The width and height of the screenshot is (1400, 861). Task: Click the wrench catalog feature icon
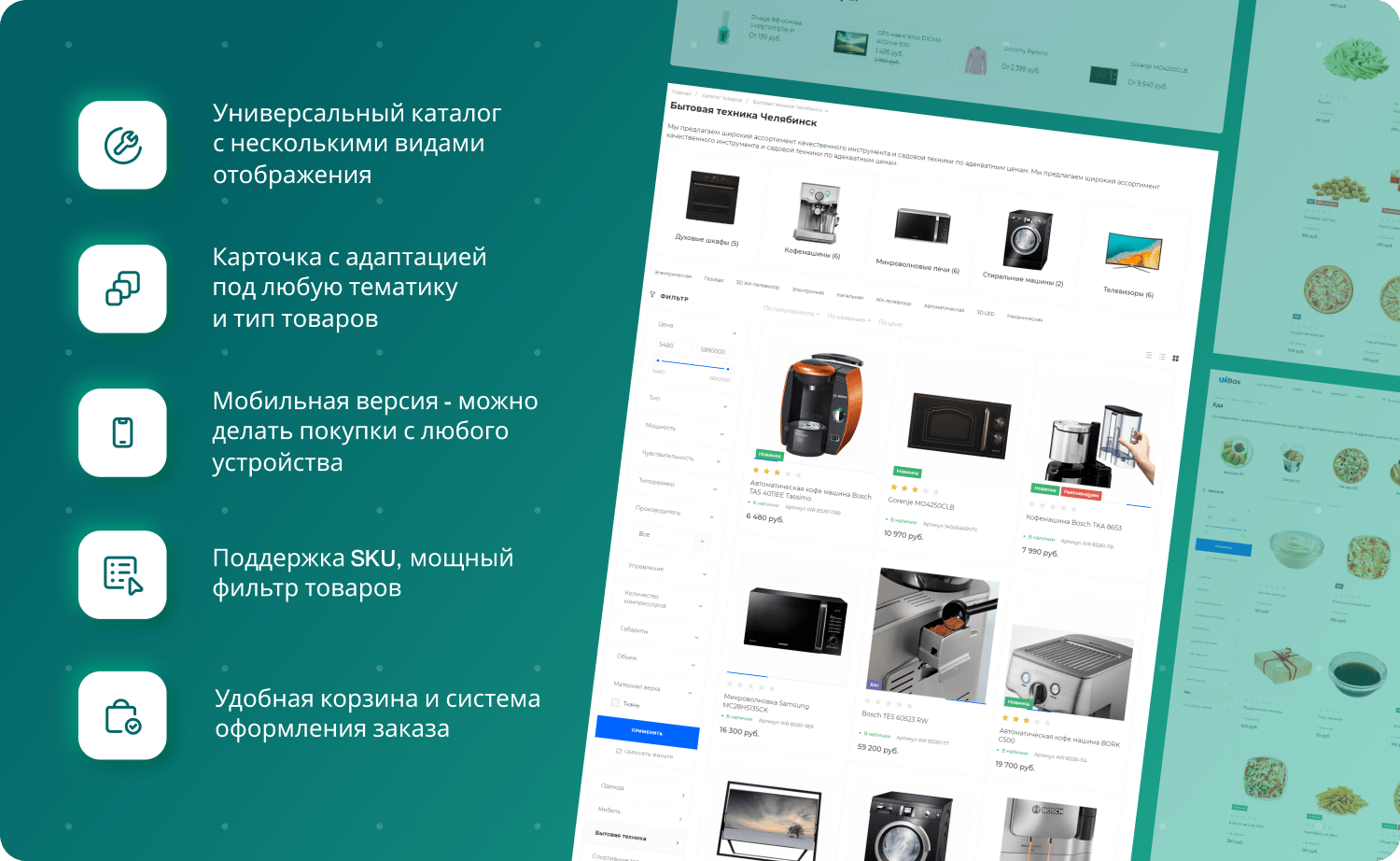pos(122,146)
